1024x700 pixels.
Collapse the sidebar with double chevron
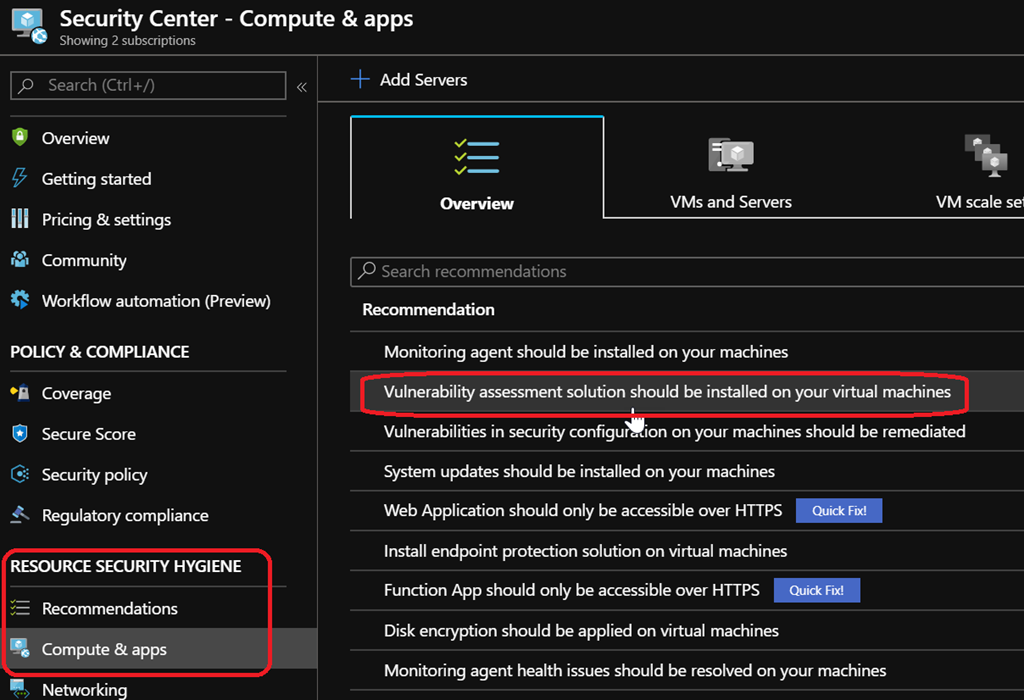[301, 87]
